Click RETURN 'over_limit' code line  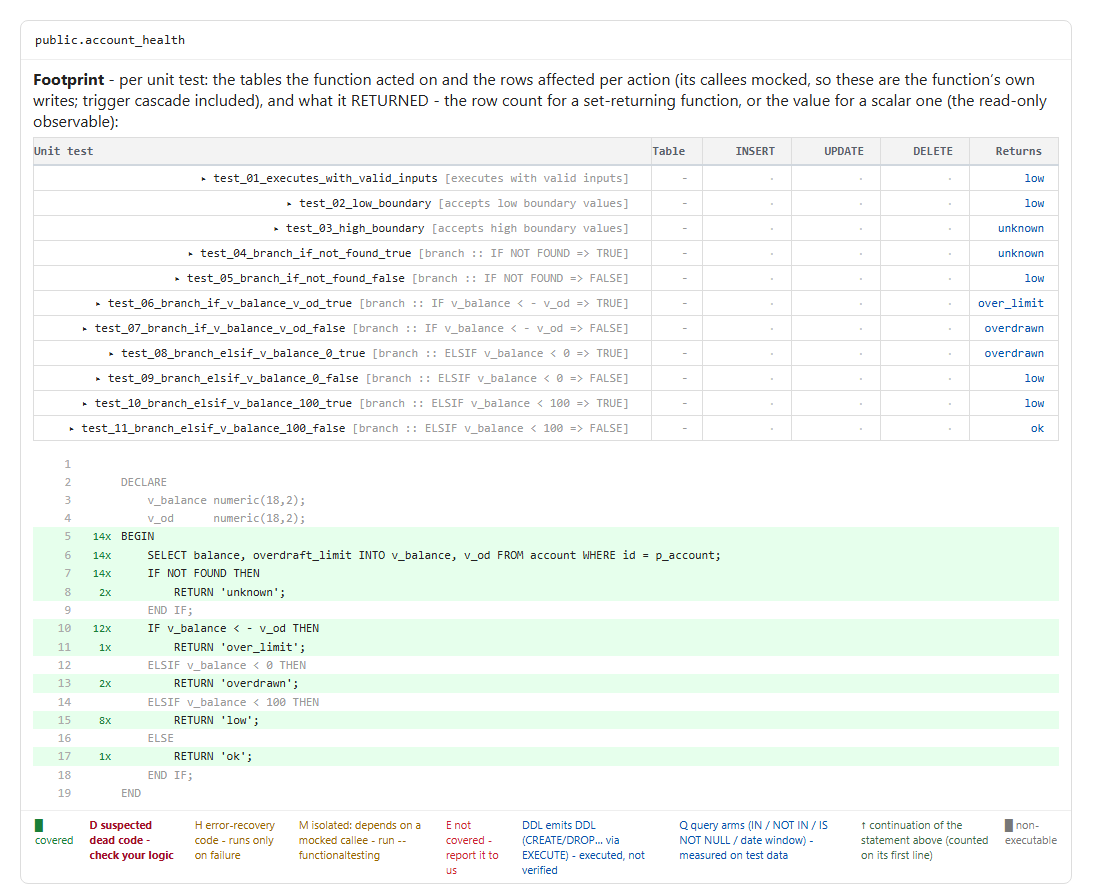tap(240, 648)
